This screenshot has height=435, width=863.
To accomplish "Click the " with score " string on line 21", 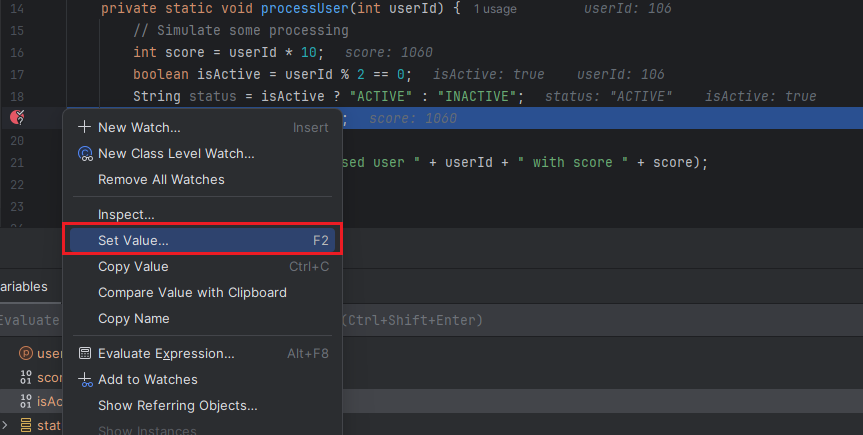I will pos(572,162).
